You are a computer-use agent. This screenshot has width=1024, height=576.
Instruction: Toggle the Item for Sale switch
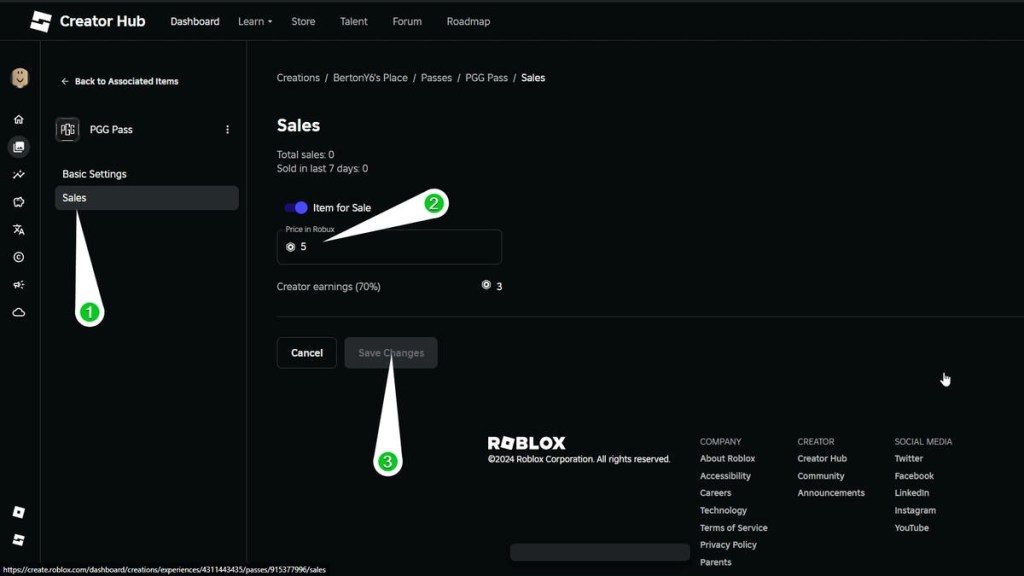click(x=294, y=207)
